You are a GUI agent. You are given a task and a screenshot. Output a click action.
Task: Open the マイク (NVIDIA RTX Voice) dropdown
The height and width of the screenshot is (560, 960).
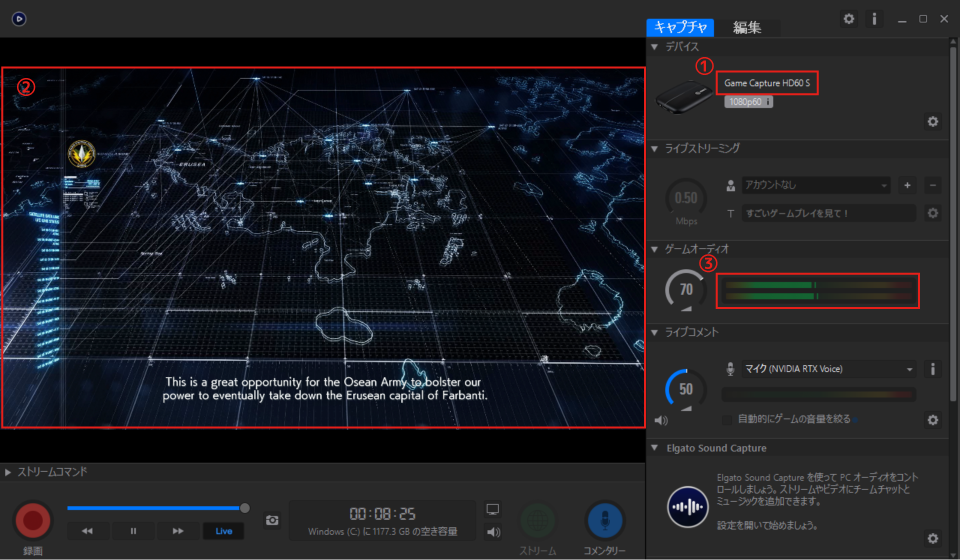(829, 369)
